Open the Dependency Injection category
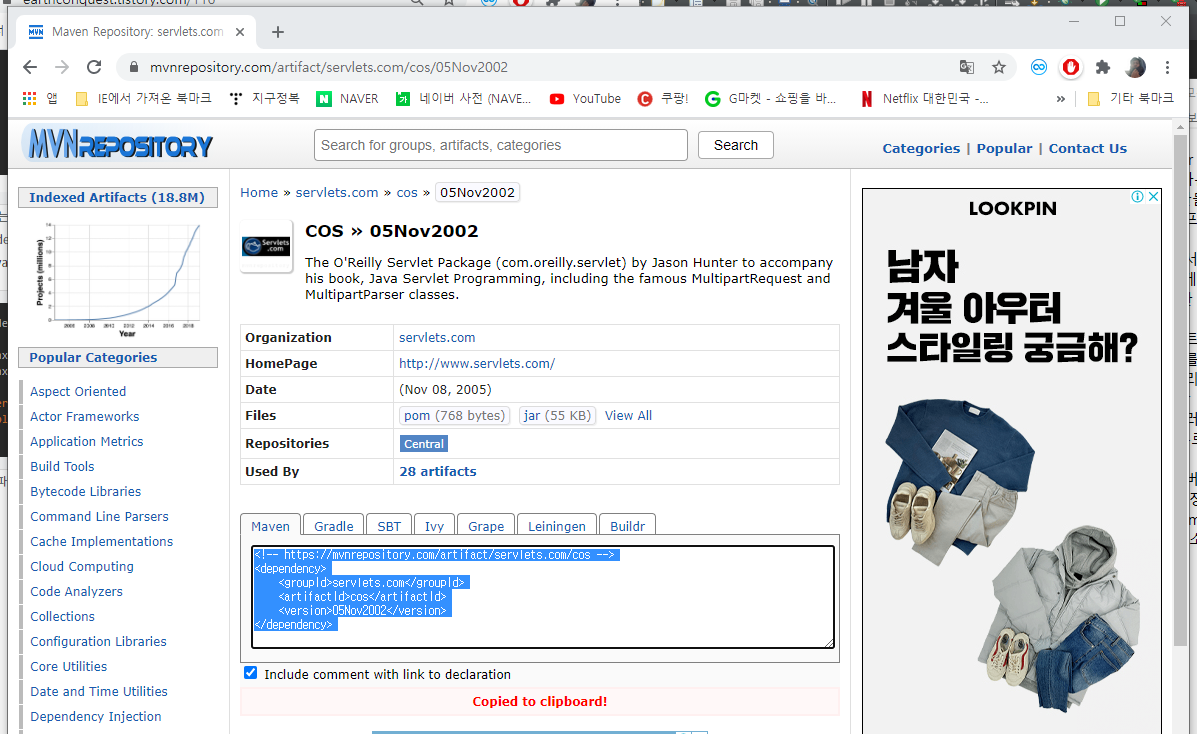The height and width of the screenshot is (734, 1197). click(95, 716)
